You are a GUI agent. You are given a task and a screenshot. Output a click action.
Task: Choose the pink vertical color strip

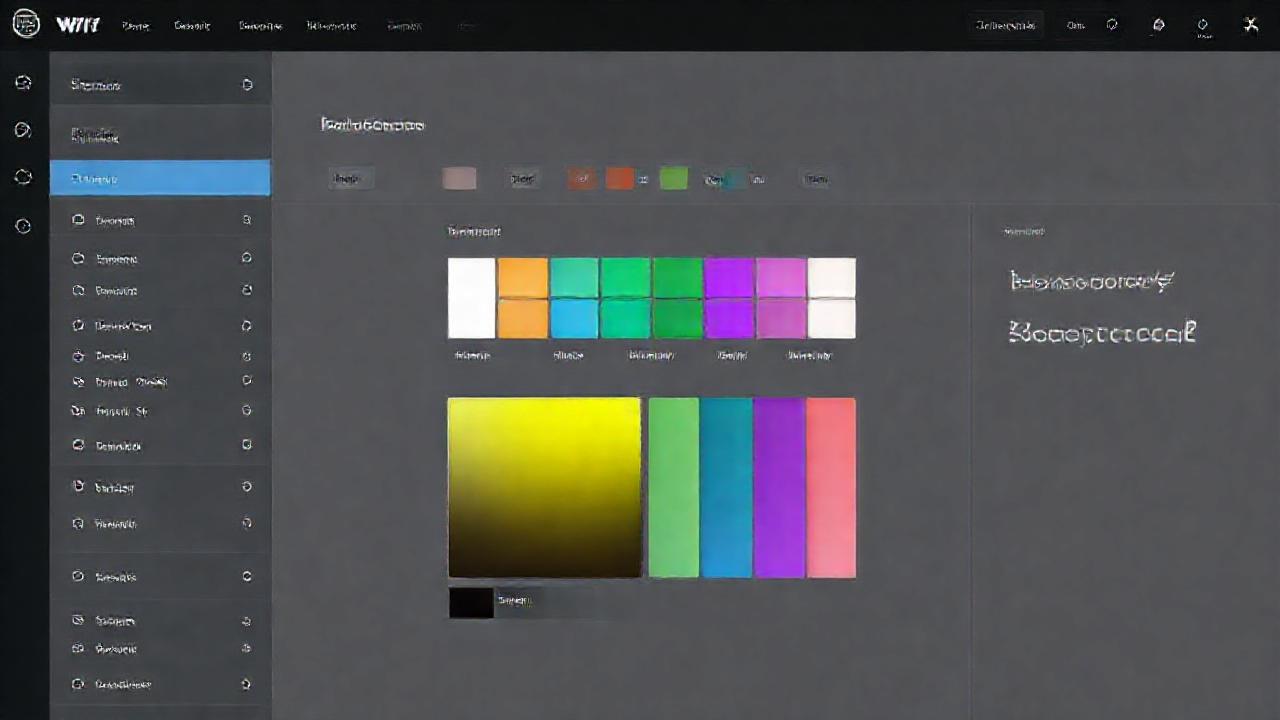coord(831,487)
